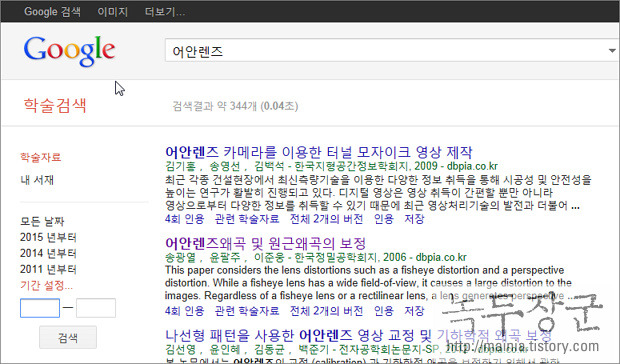
Task: Filter results by 2015 년부터
Action: (48, 237)
